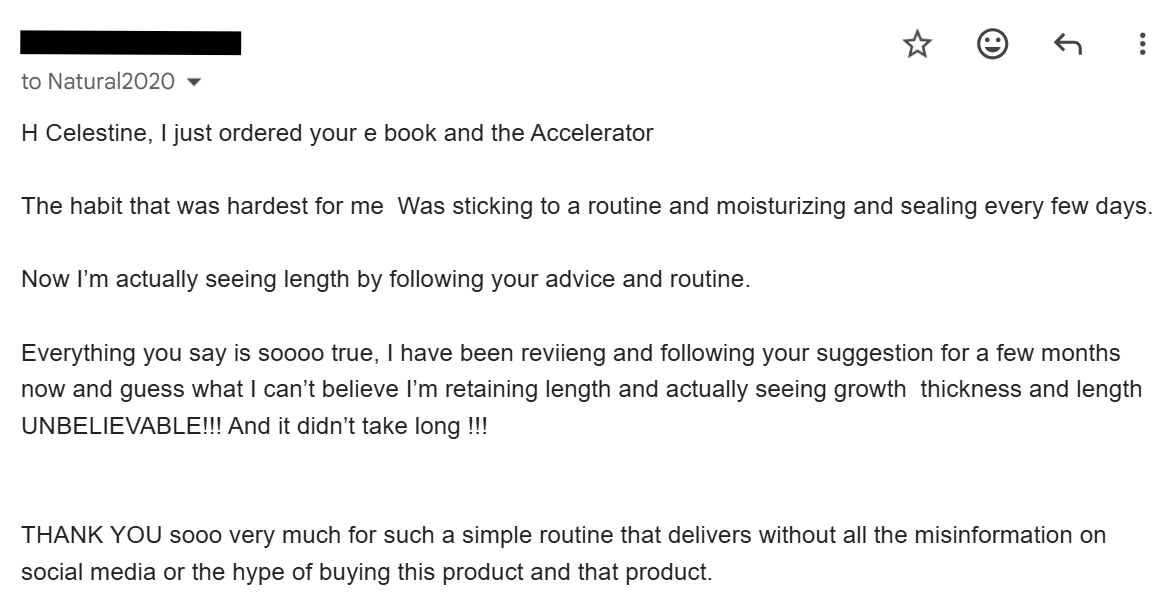Star this email message
This screenshot has width=1168, height=615.
917,44
